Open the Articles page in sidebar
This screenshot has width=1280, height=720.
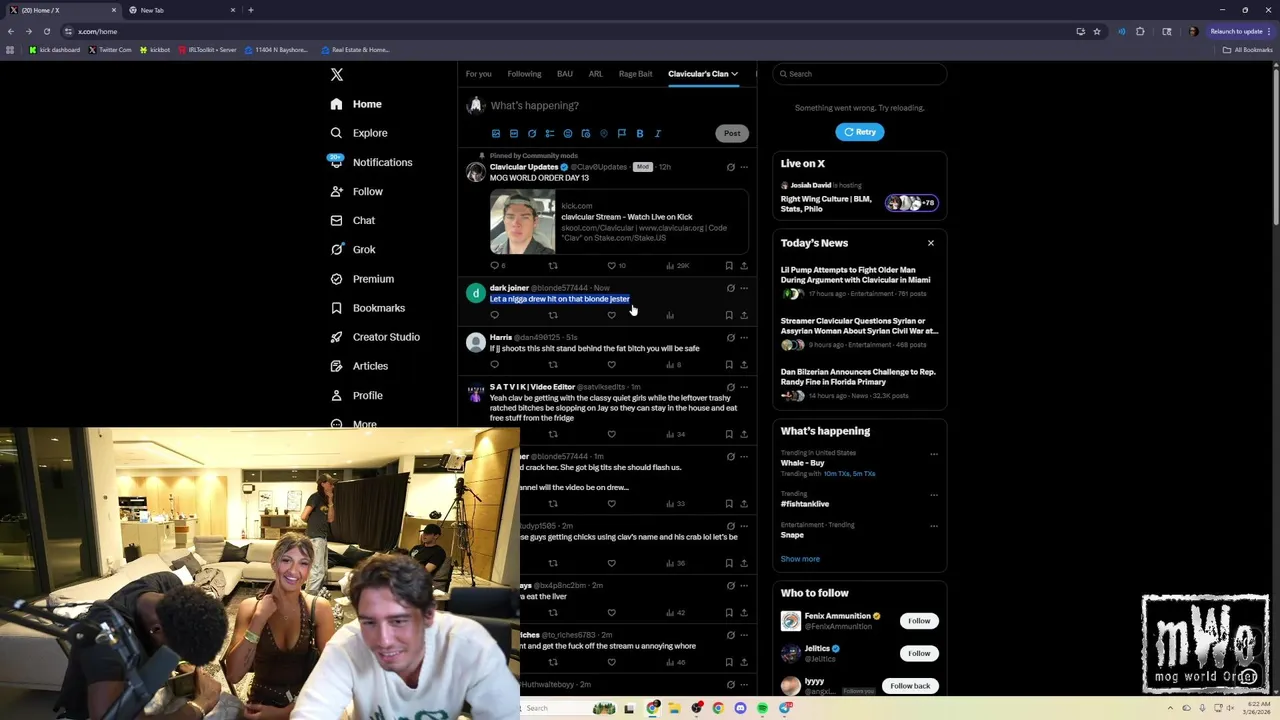359,366
